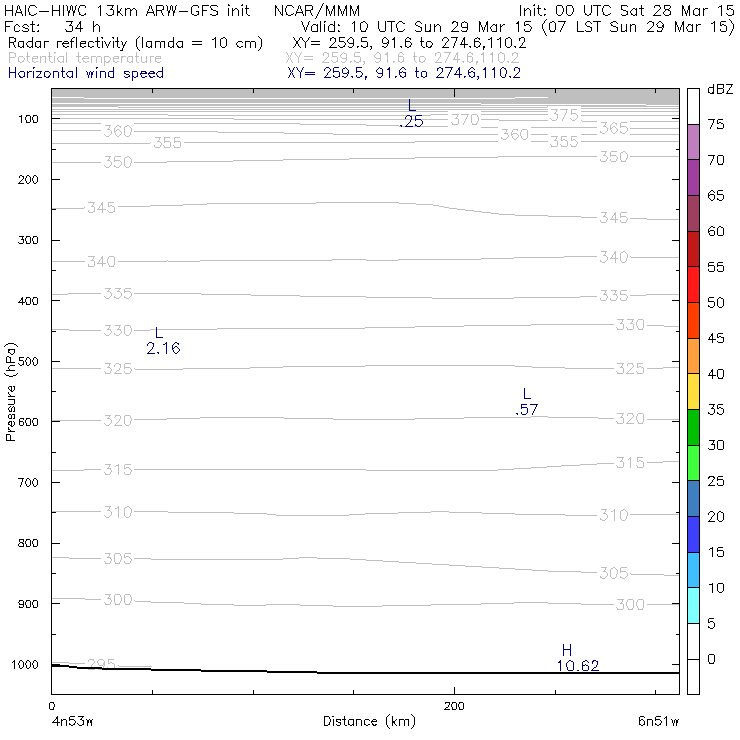Click the blue 'Horizontal wind speed' legend text
Screen dimensions: 740x740
point(86,73)
